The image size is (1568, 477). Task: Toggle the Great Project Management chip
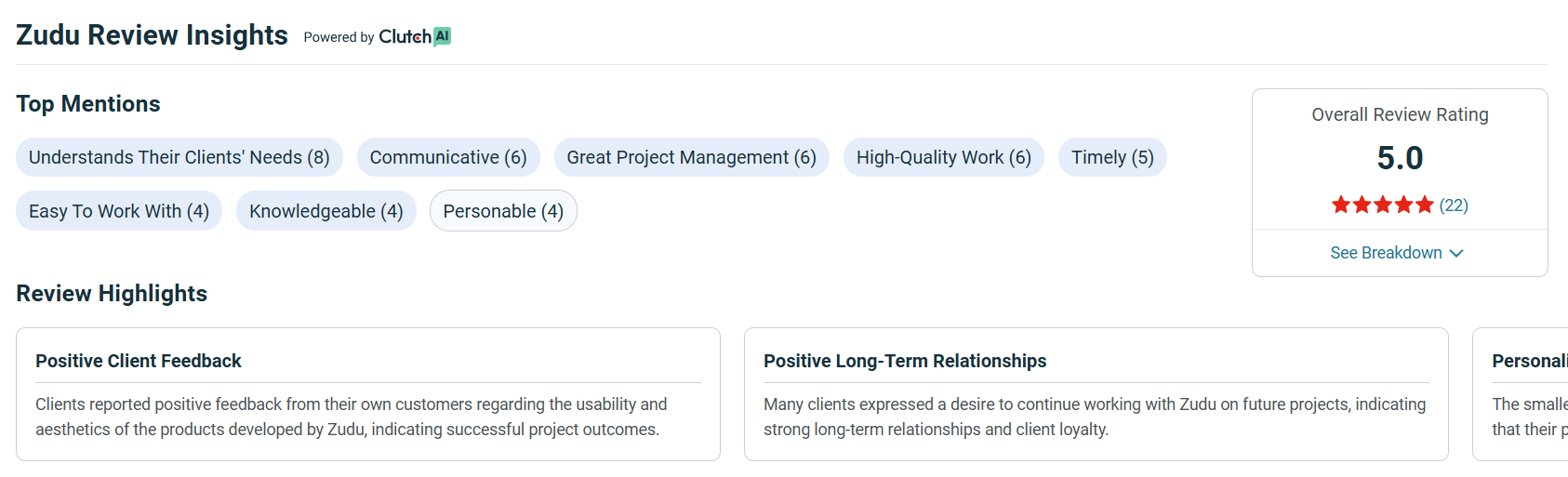tap(691, 157)
